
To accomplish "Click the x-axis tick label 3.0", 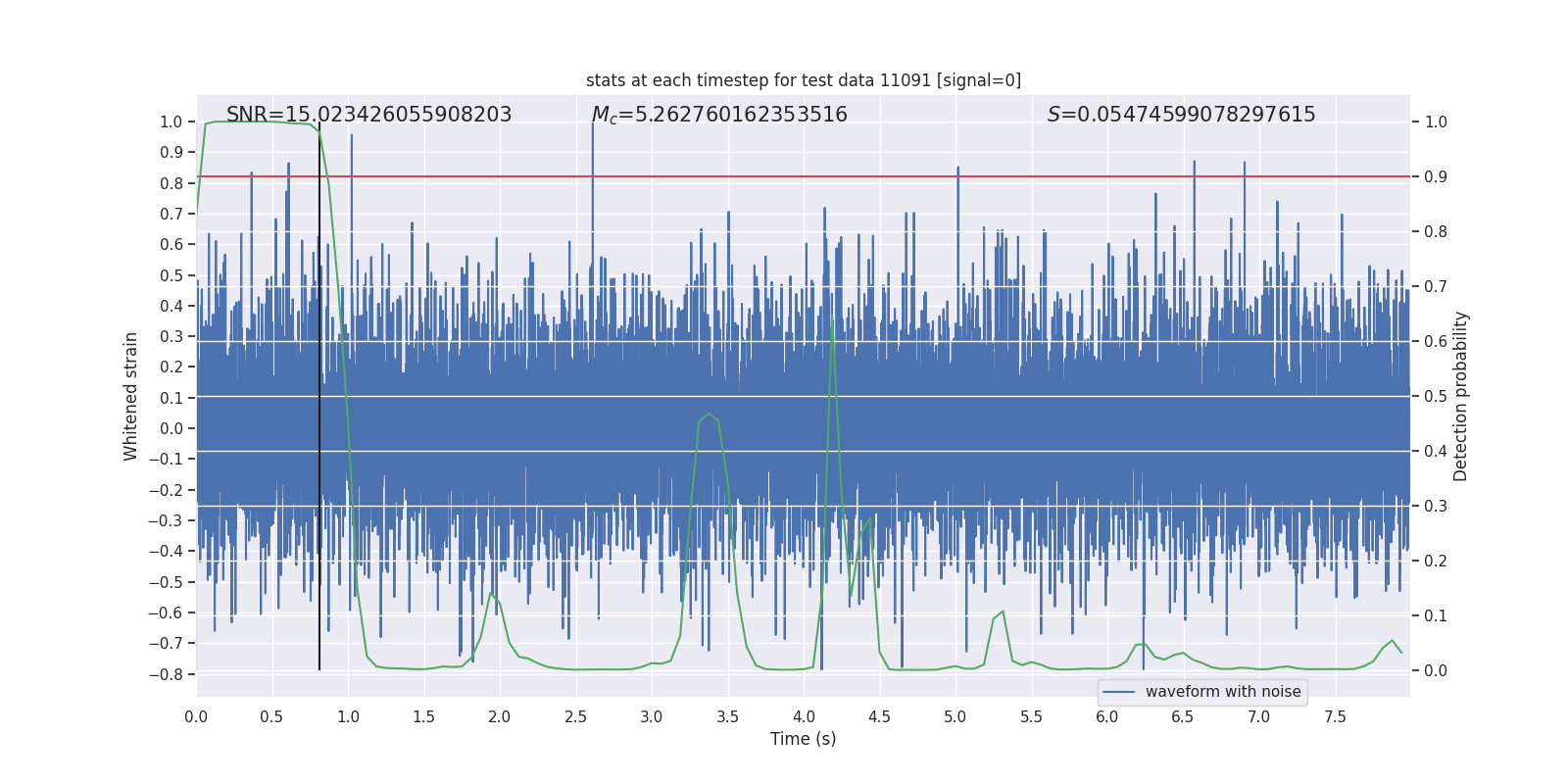I will click(652, 716).
